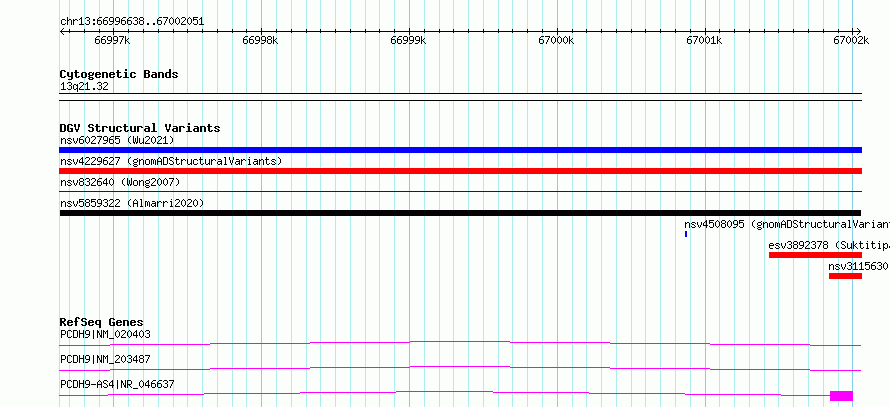The width and height of the screenshot is (890, 407).
Task: Open gene label PCDH9|NM_020403
Action: coord(105,334)
